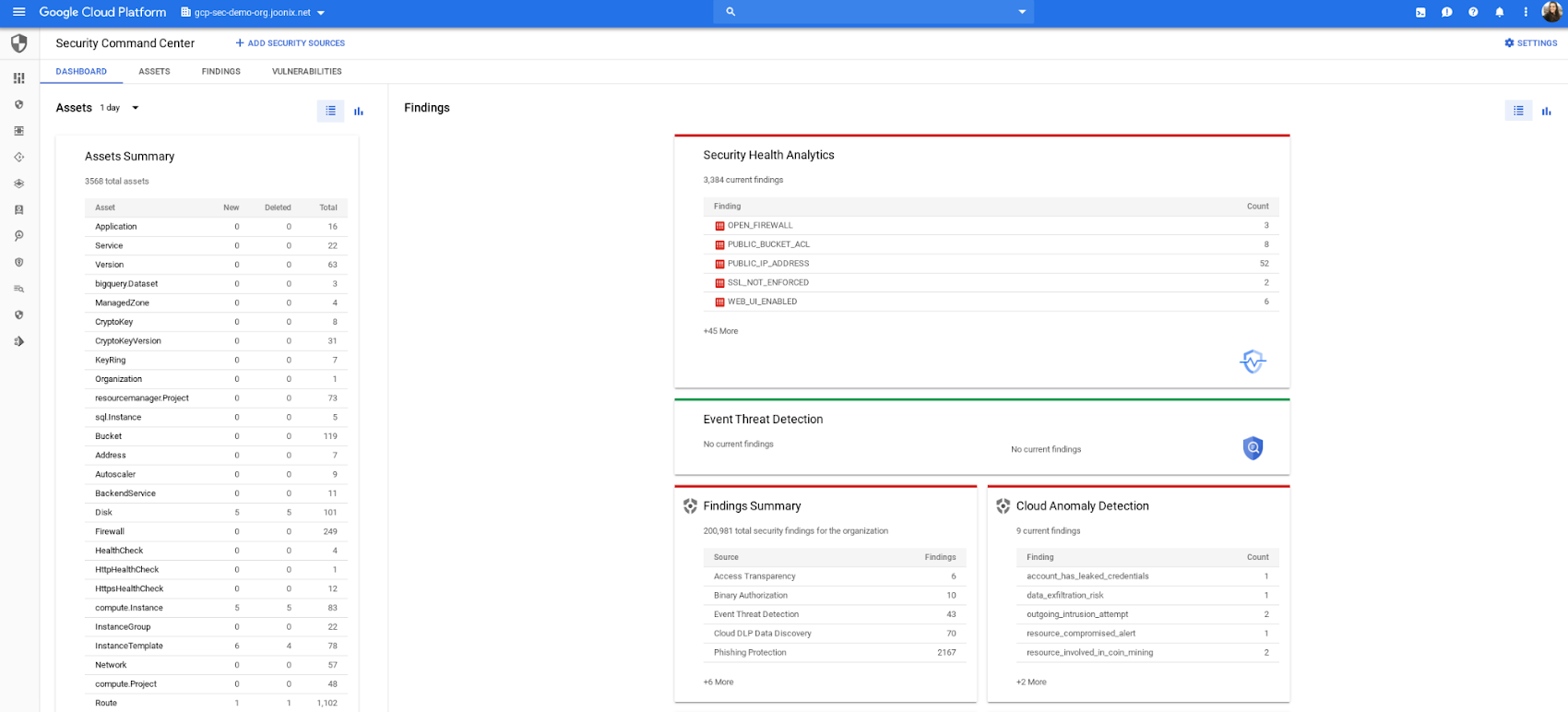The image size is (1568, 712).
Task: Click the resource_involved_in_coin_mining finding row
Action: [x=1147, y=653]
